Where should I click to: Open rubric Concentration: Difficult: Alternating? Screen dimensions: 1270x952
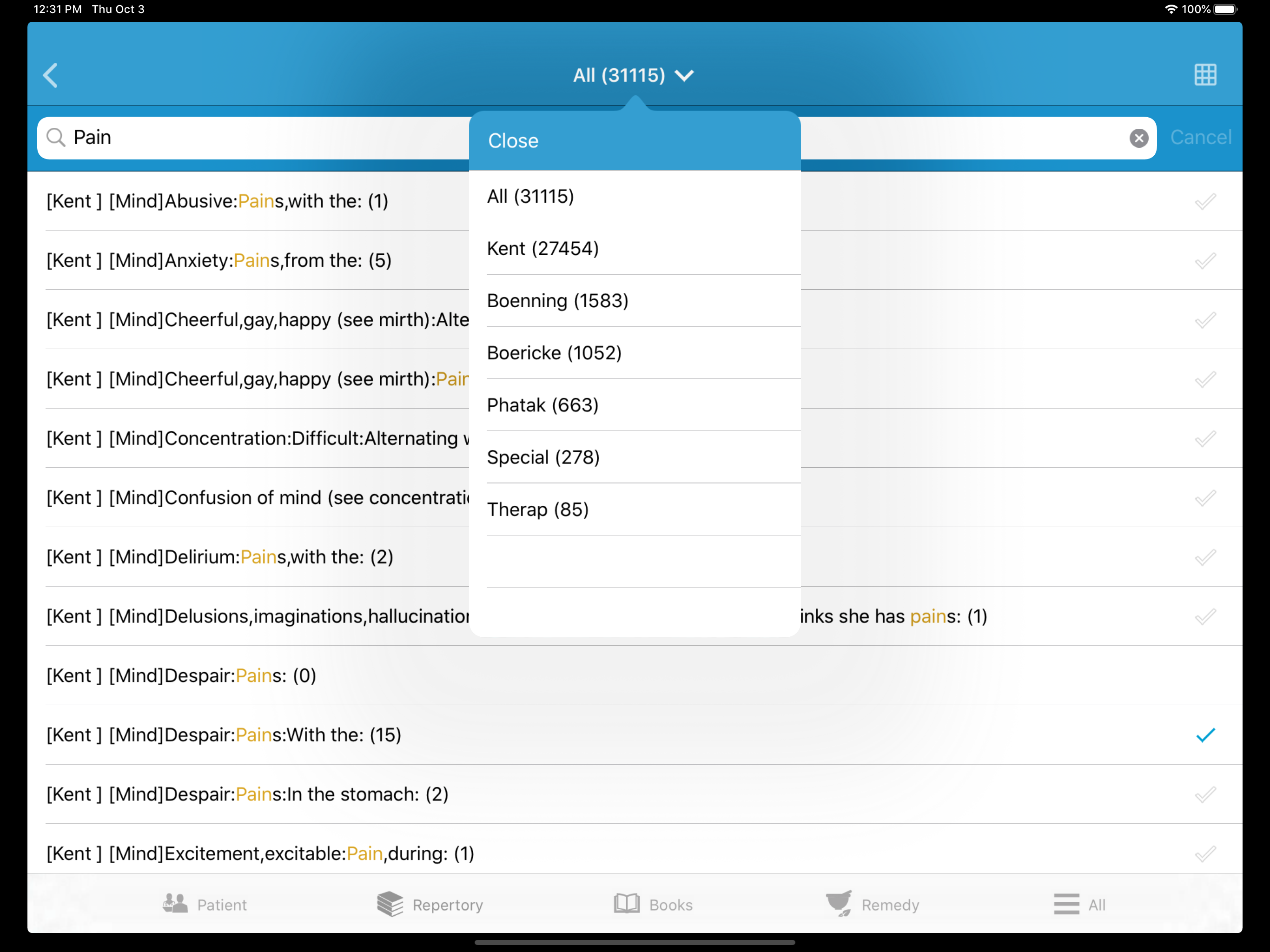258,439
